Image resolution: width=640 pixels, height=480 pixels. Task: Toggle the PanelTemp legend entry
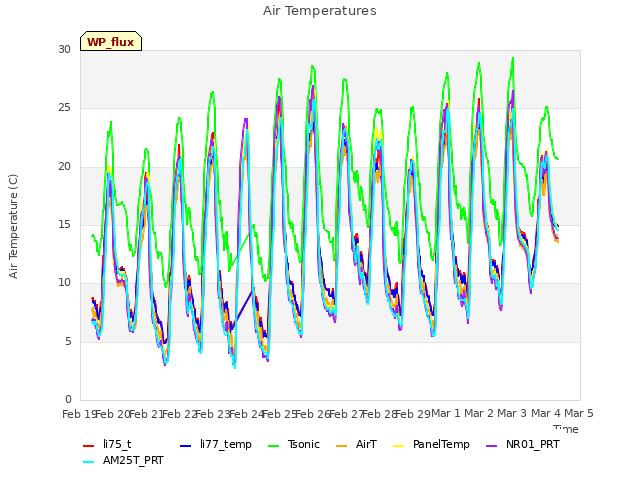click(431, 444)
